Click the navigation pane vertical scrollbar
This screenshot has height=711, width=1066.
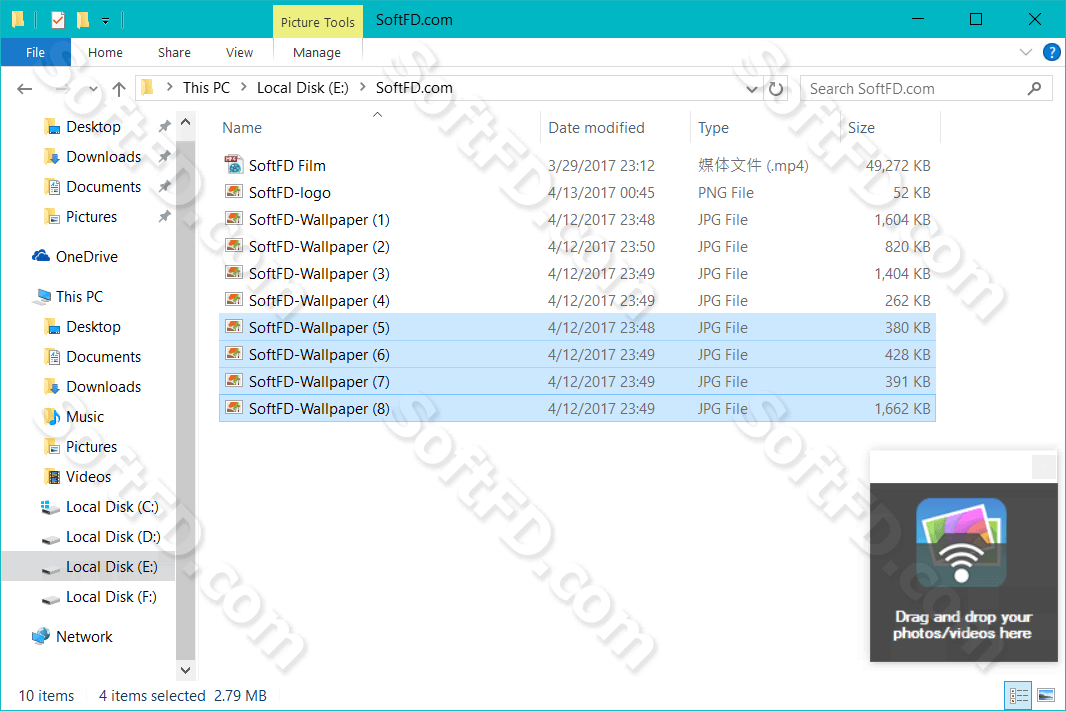pos(185,400)
